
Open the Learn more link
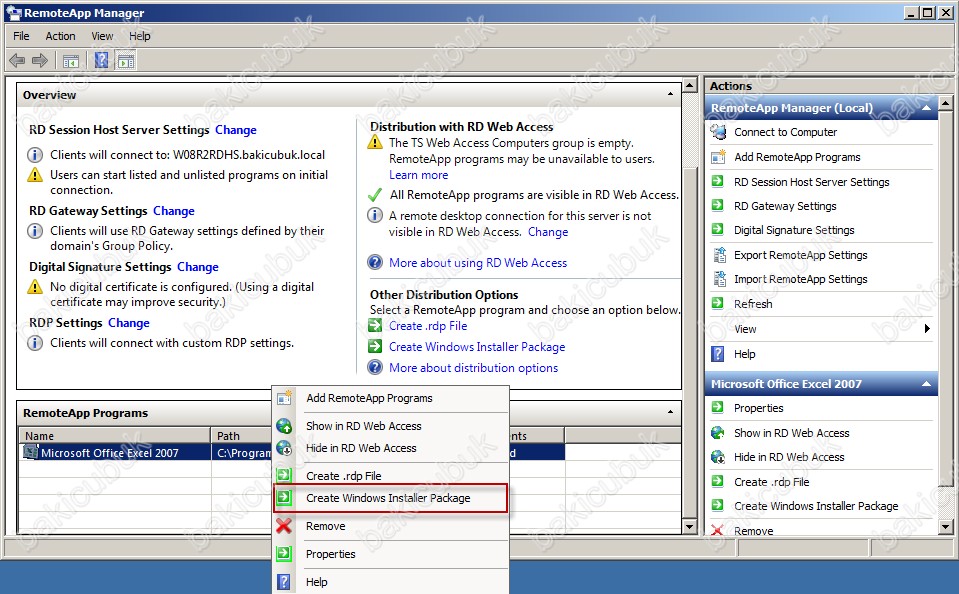click(x=418, y=175)
